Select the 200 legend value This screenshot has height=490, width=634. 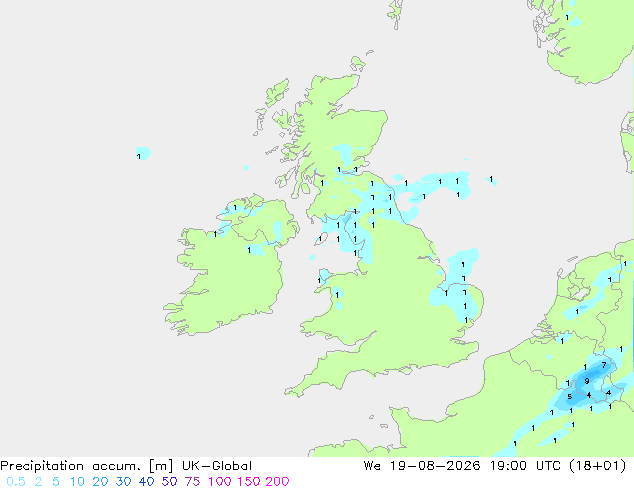pos(277,482)
